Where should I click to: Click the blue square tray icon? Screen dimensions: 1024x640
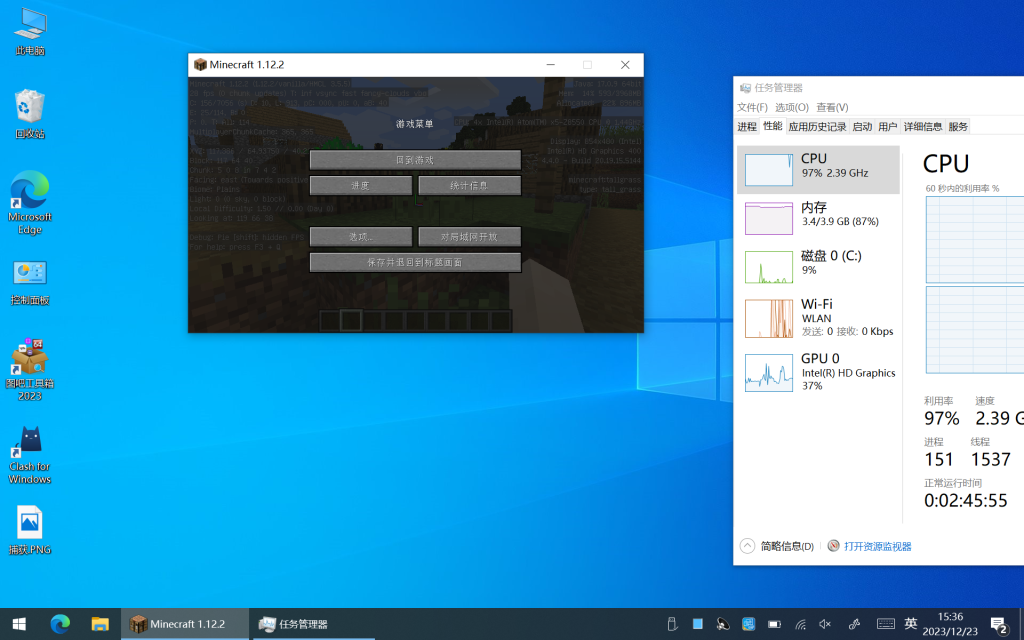697,624
